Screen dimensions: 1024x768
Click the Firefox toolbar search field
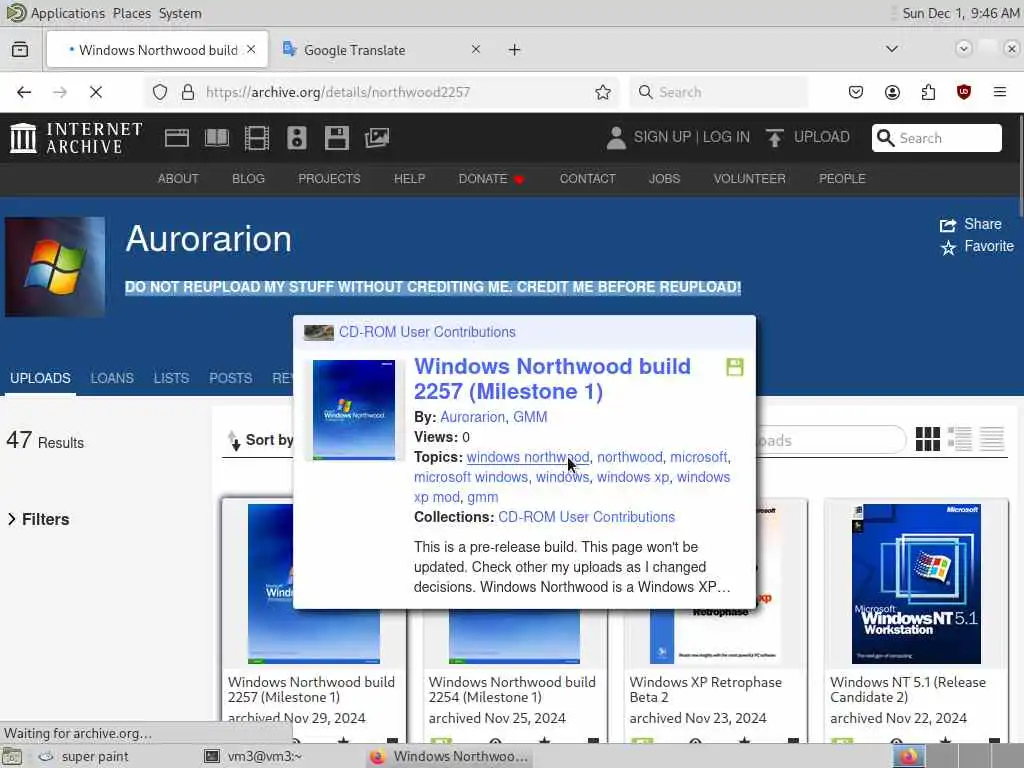click(x=718, y=92)
